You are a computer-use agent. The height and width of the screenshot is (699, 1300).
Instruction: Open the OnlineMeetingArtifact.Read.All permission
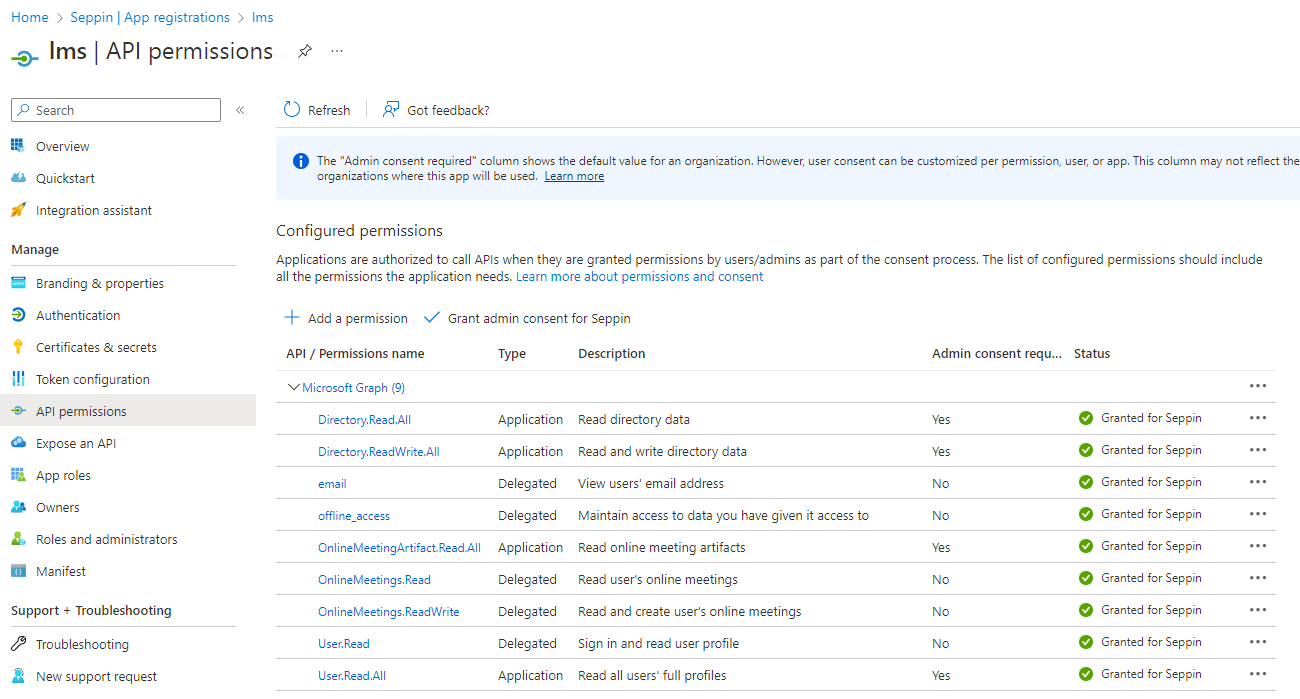coord(399,547)
